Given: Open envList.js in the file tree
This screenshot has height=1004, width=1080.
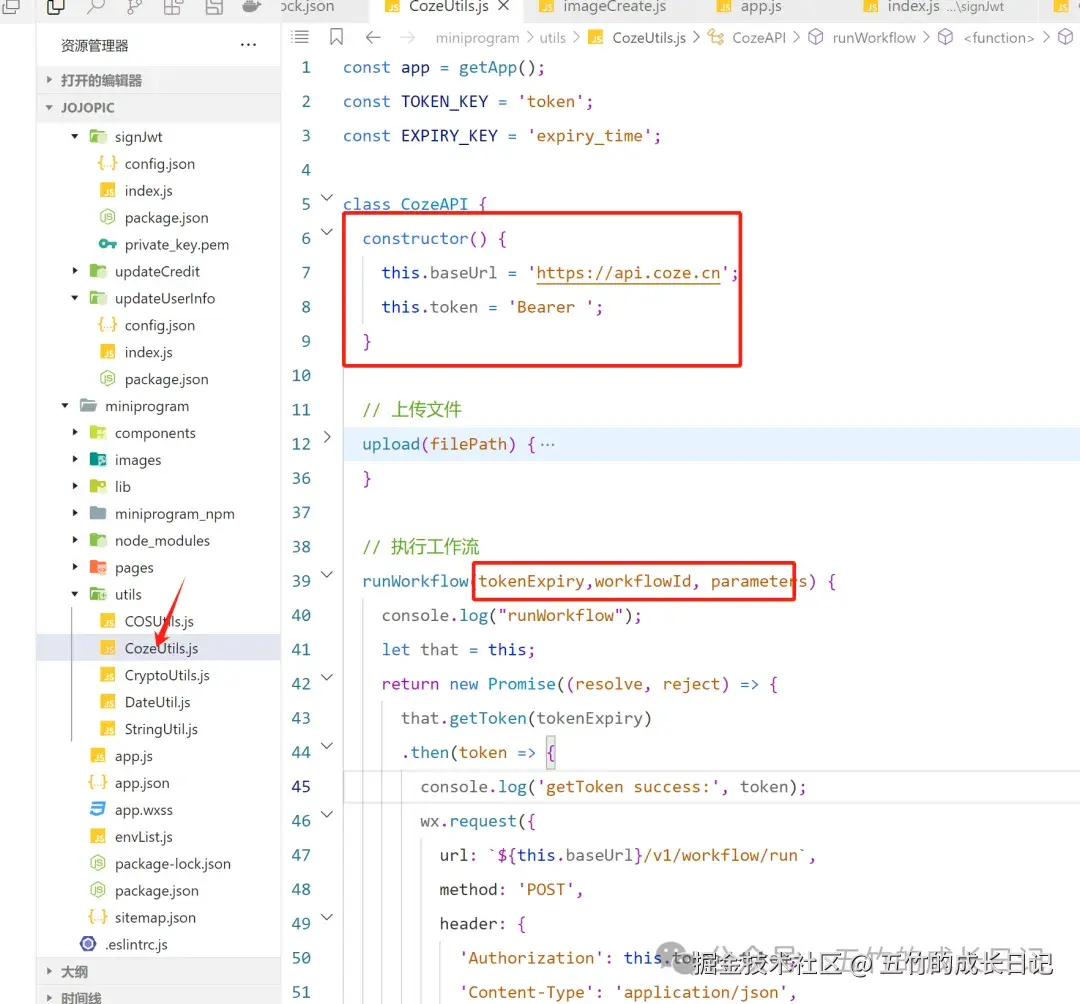Looking at the screenshot, I should (x=143, y=837).
